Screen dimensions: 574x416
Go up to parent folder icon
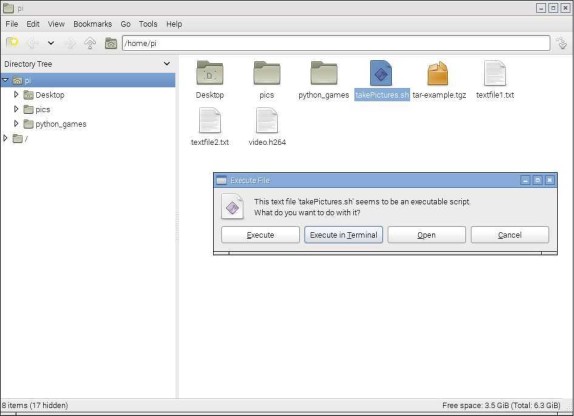[x=90, y=43]
